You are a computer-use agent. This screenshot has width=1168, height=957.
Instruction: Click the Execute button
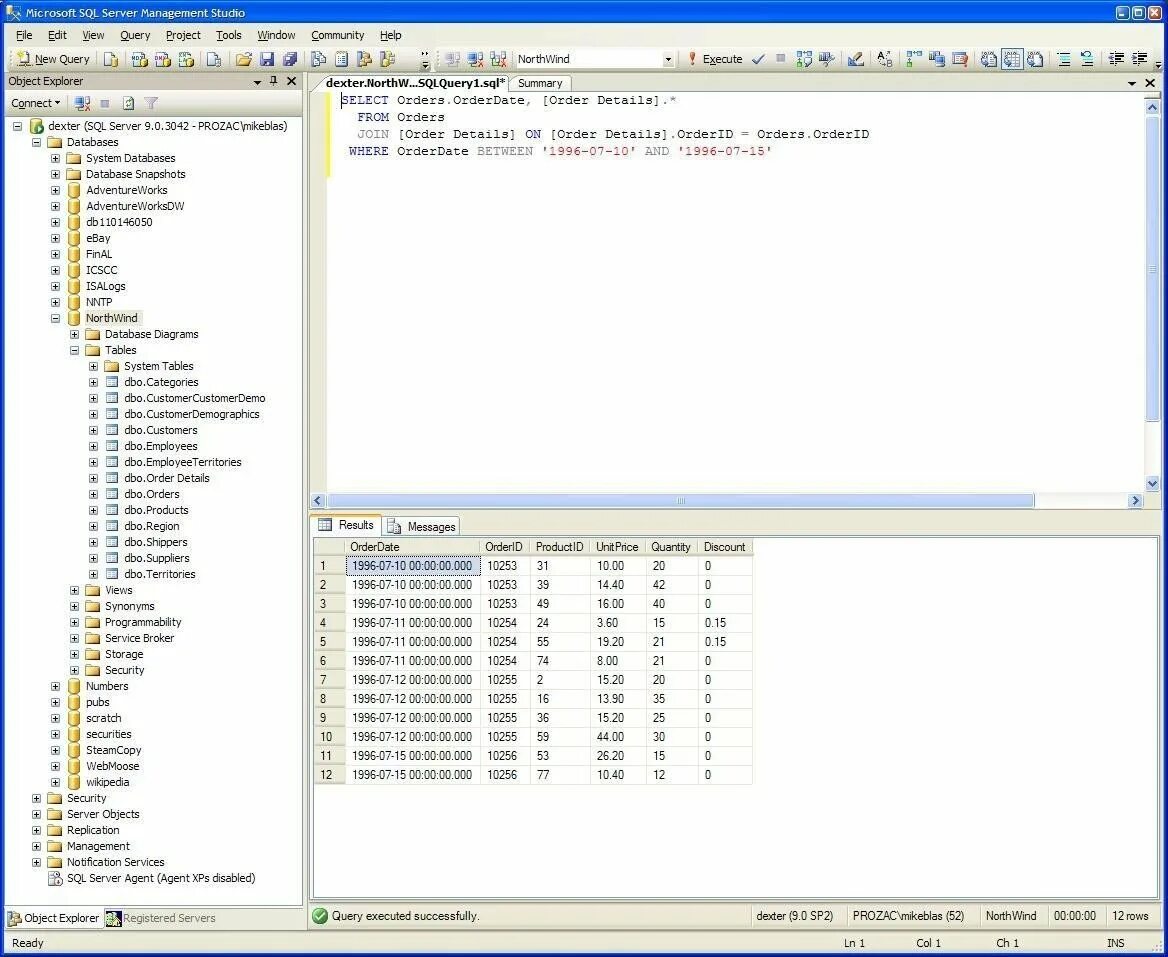pos(714,59)
